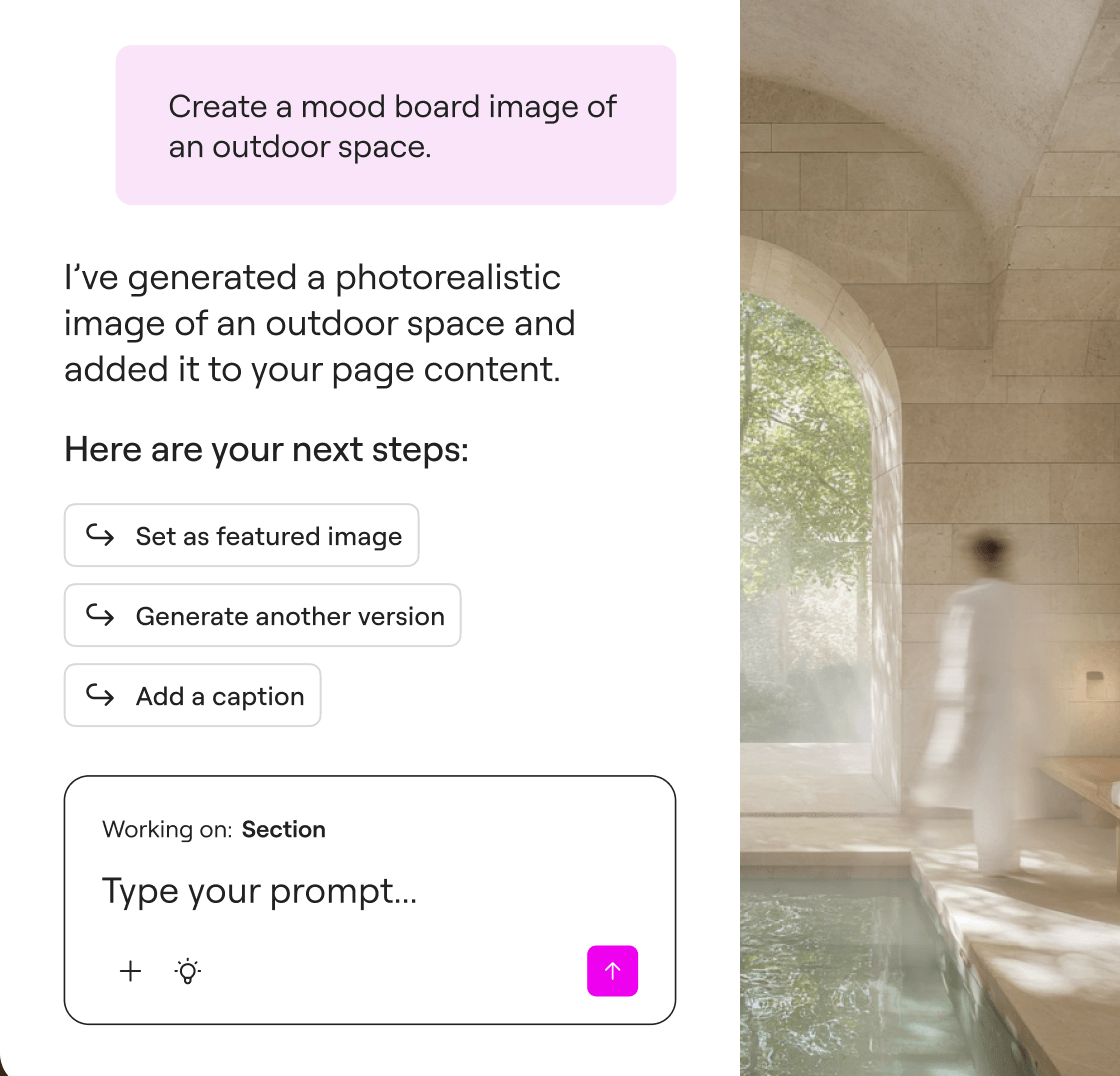Click the assistant's generated response text
The width and height of the screenshot is (1120, 1076).
(x=319, y=324)
